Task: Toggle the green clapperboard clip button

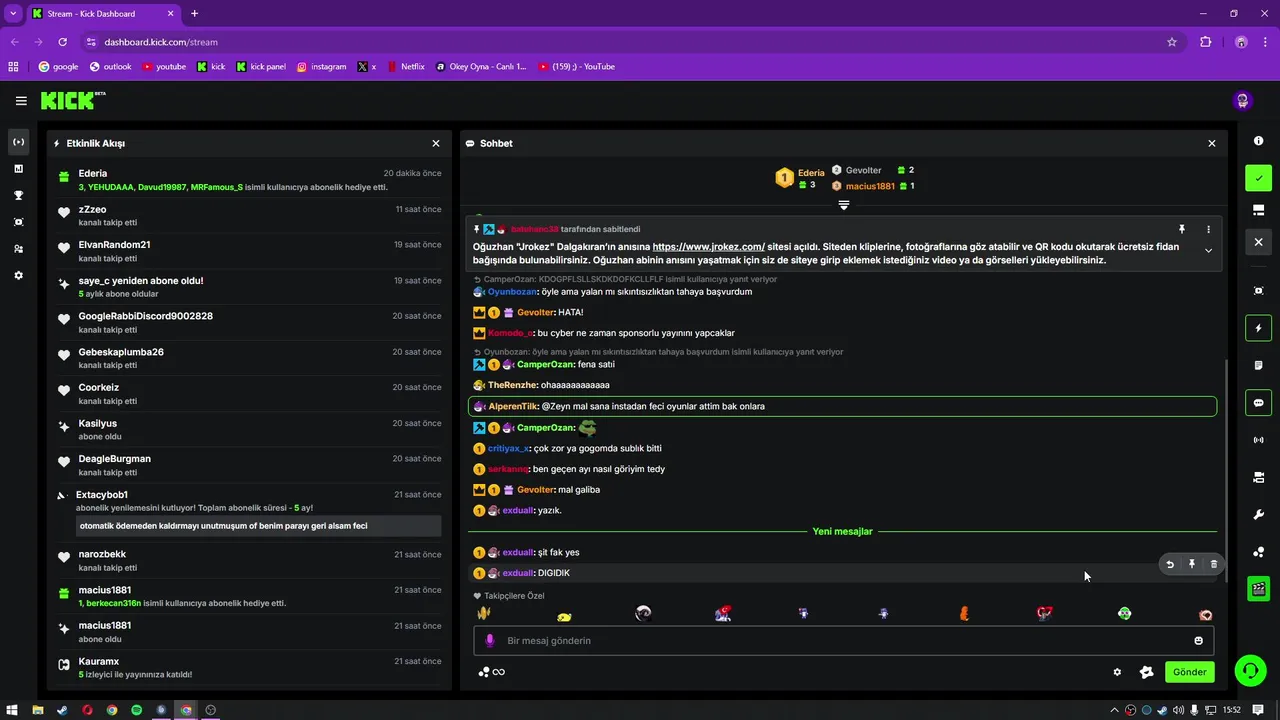Action: 1258,589
